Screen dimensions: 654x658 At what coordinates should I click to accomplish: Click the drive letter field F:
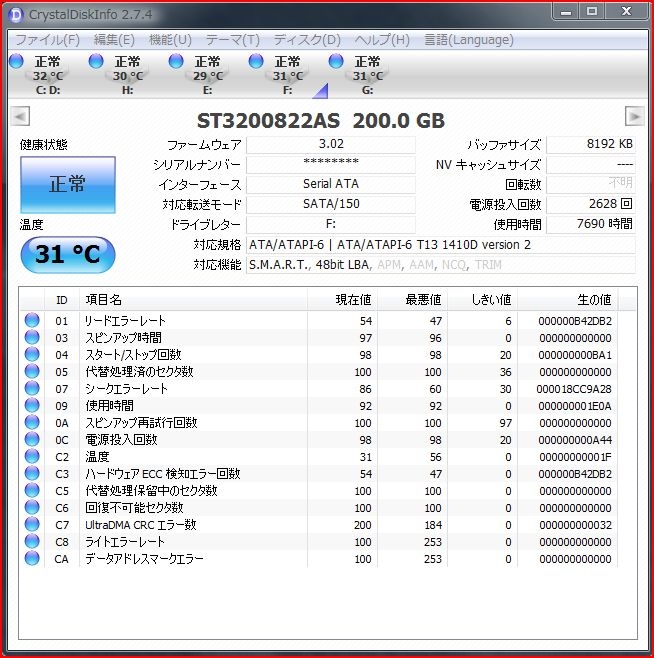331,224
